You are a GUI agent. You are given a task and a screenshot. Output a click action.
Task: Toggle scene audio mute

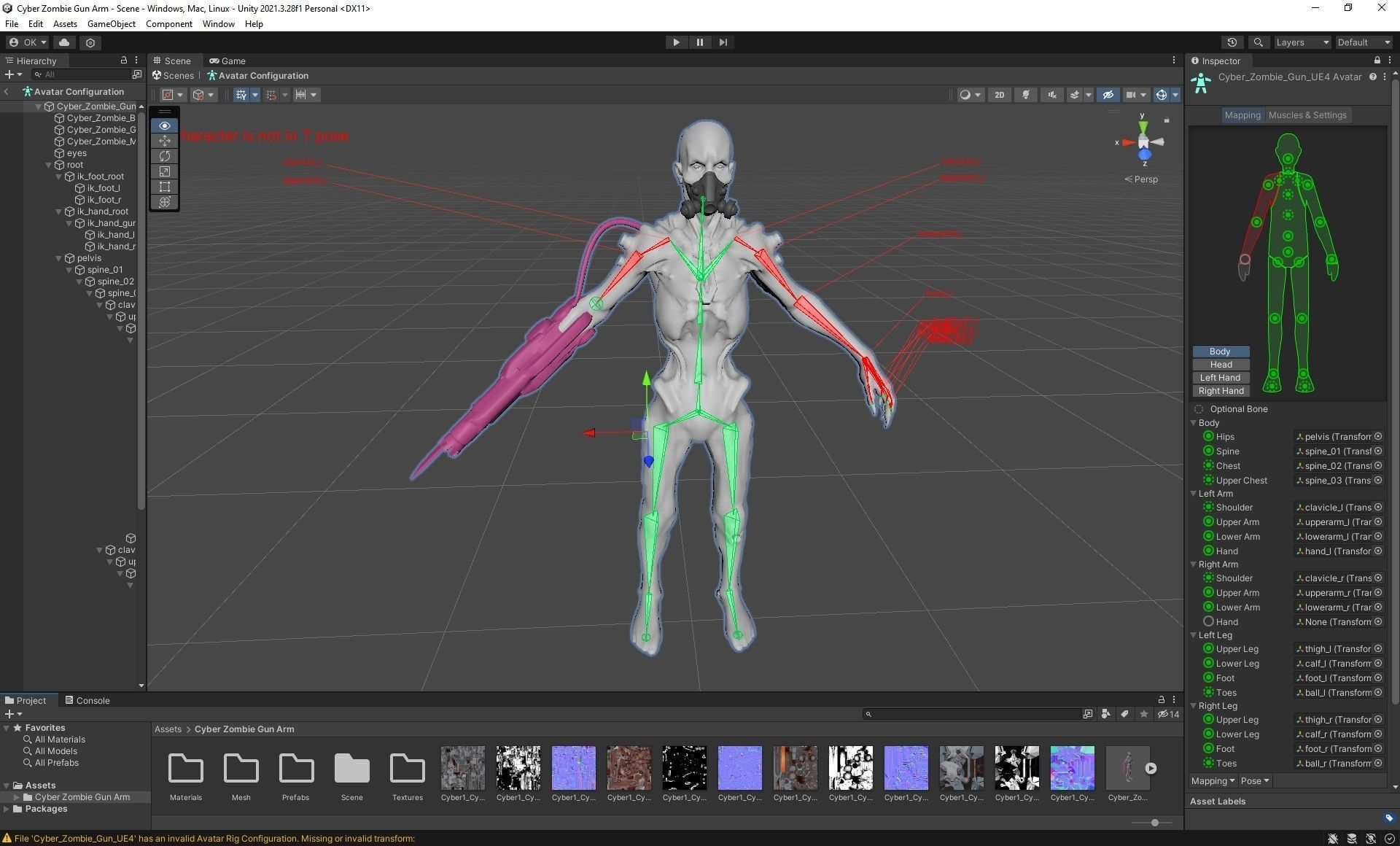[1051, 95]
